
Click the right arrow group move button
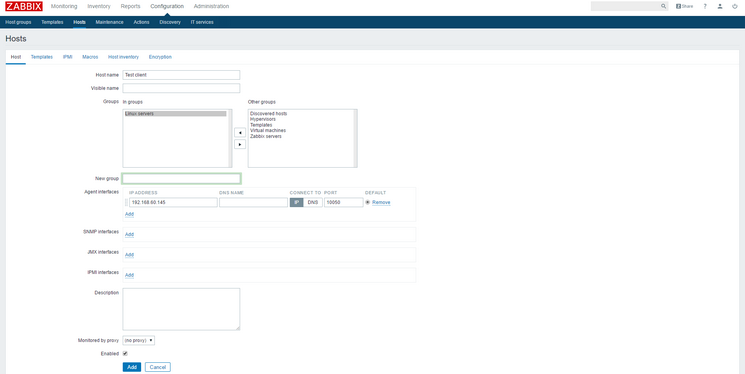point(240,144)
